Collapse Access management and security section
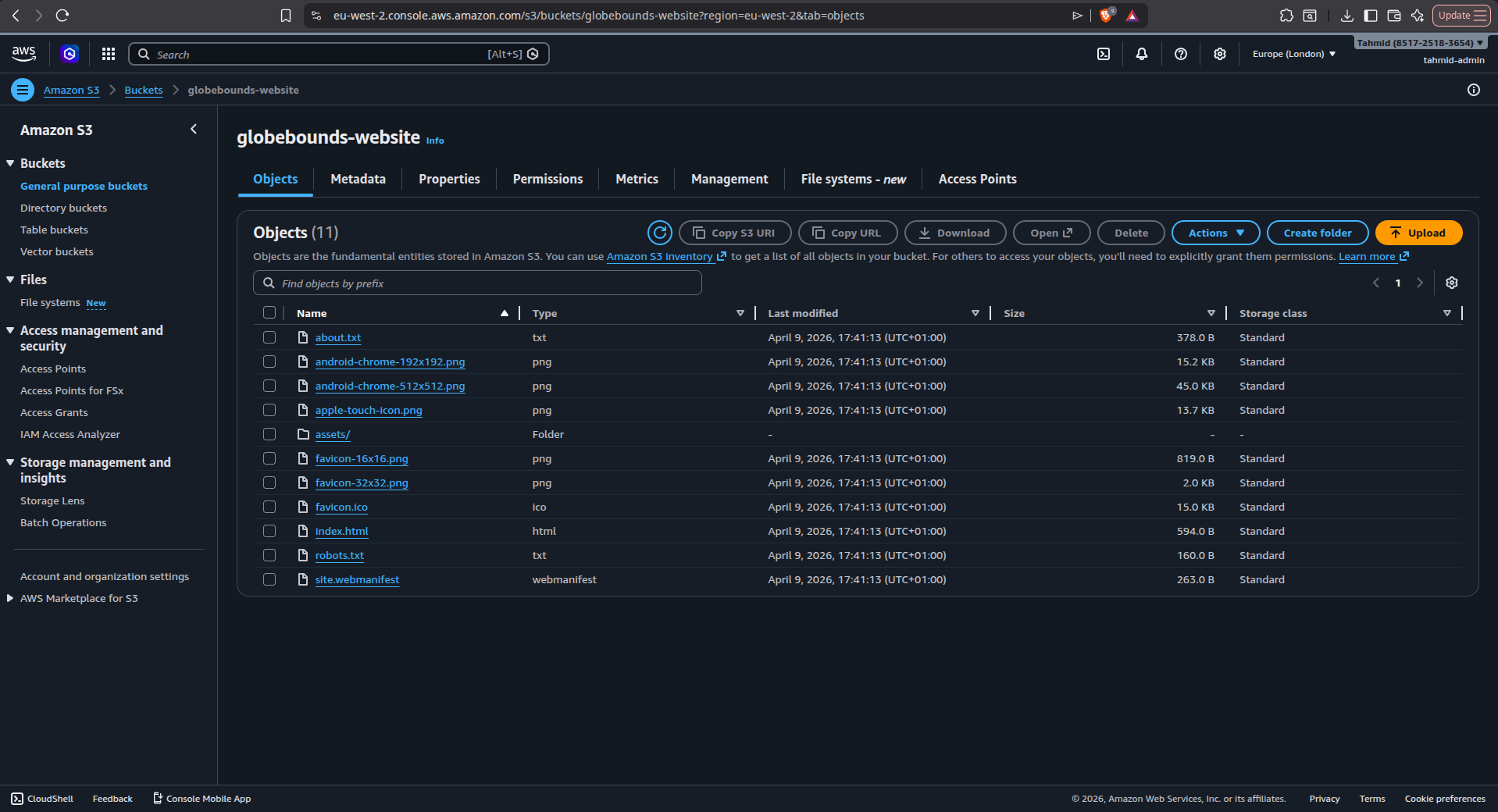1498x812 pixels. (10, 330)
